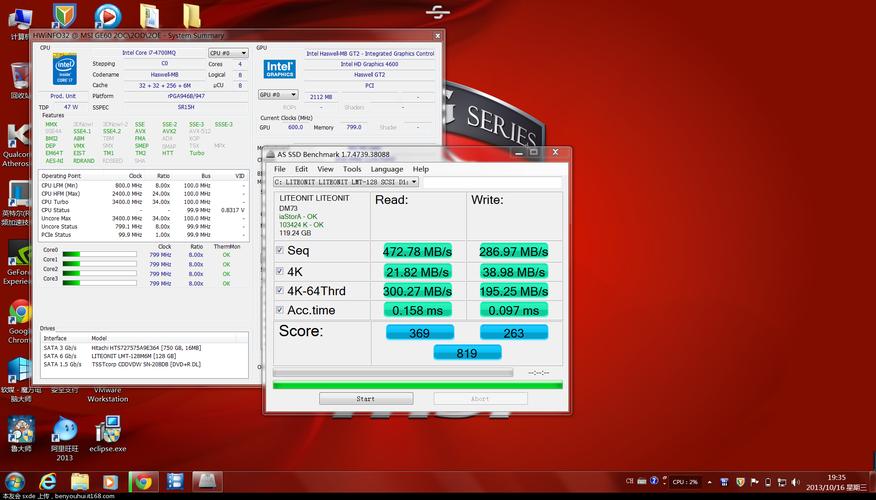Open the Windows Start menu orb
Screen dimensions: 876x500
coord(15,482)
